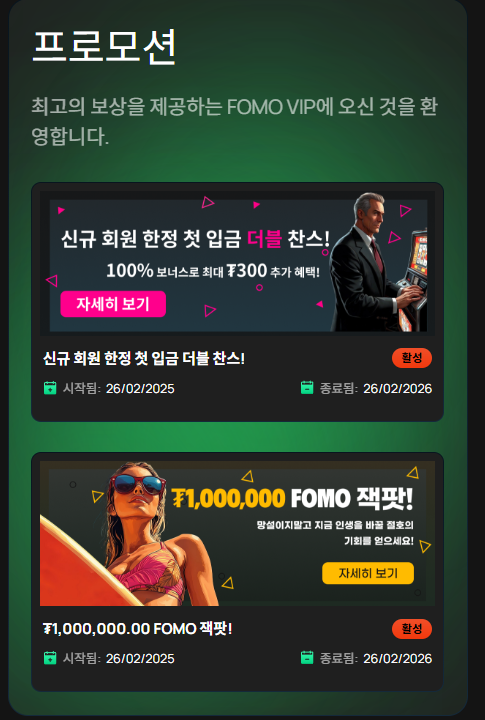Open the 신규 회원 한정 첫 입금 promotion title
Image resolution: width=485 pixels, height=720 pixels.
144,359
